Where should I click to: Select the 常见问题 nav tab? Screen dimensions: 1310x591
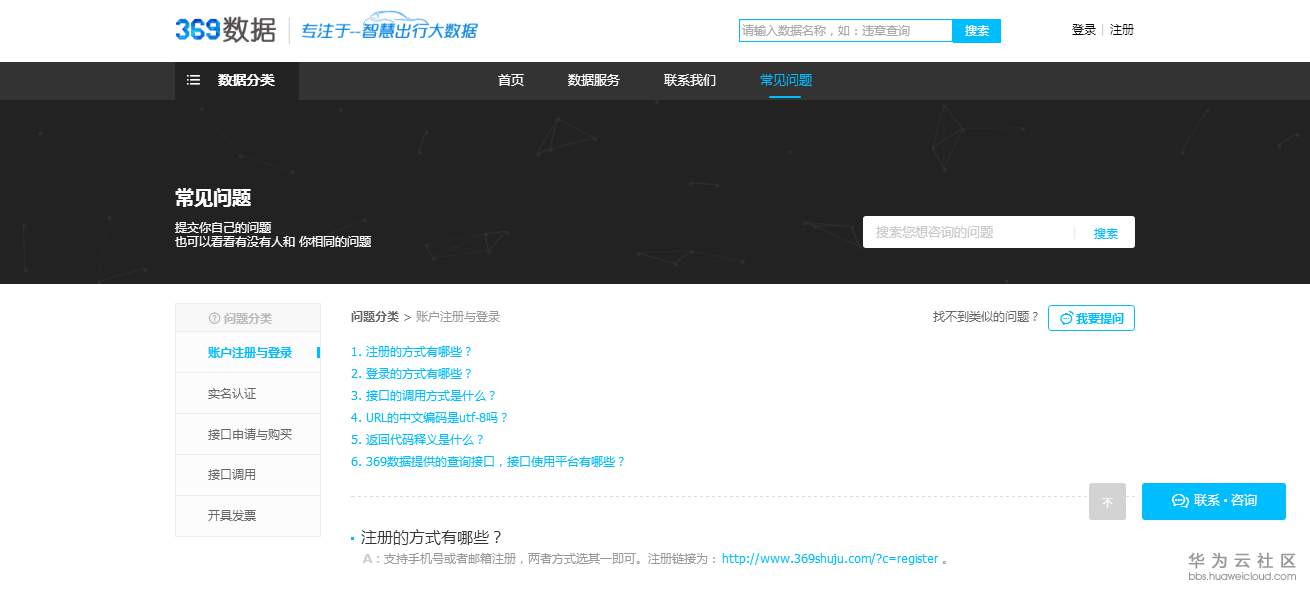pyautogui.click(x=786, y=80)
